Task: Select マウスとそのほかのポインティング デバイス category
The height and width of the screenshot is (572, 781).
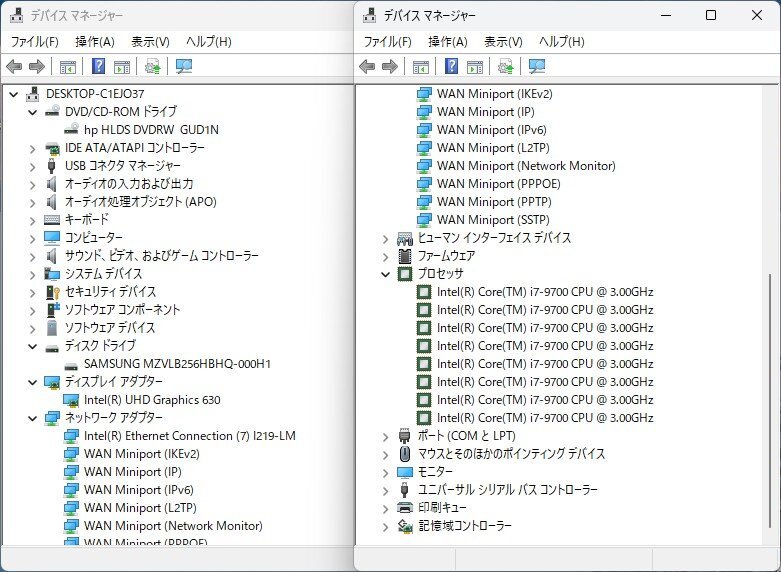Action: coord(511,454)
